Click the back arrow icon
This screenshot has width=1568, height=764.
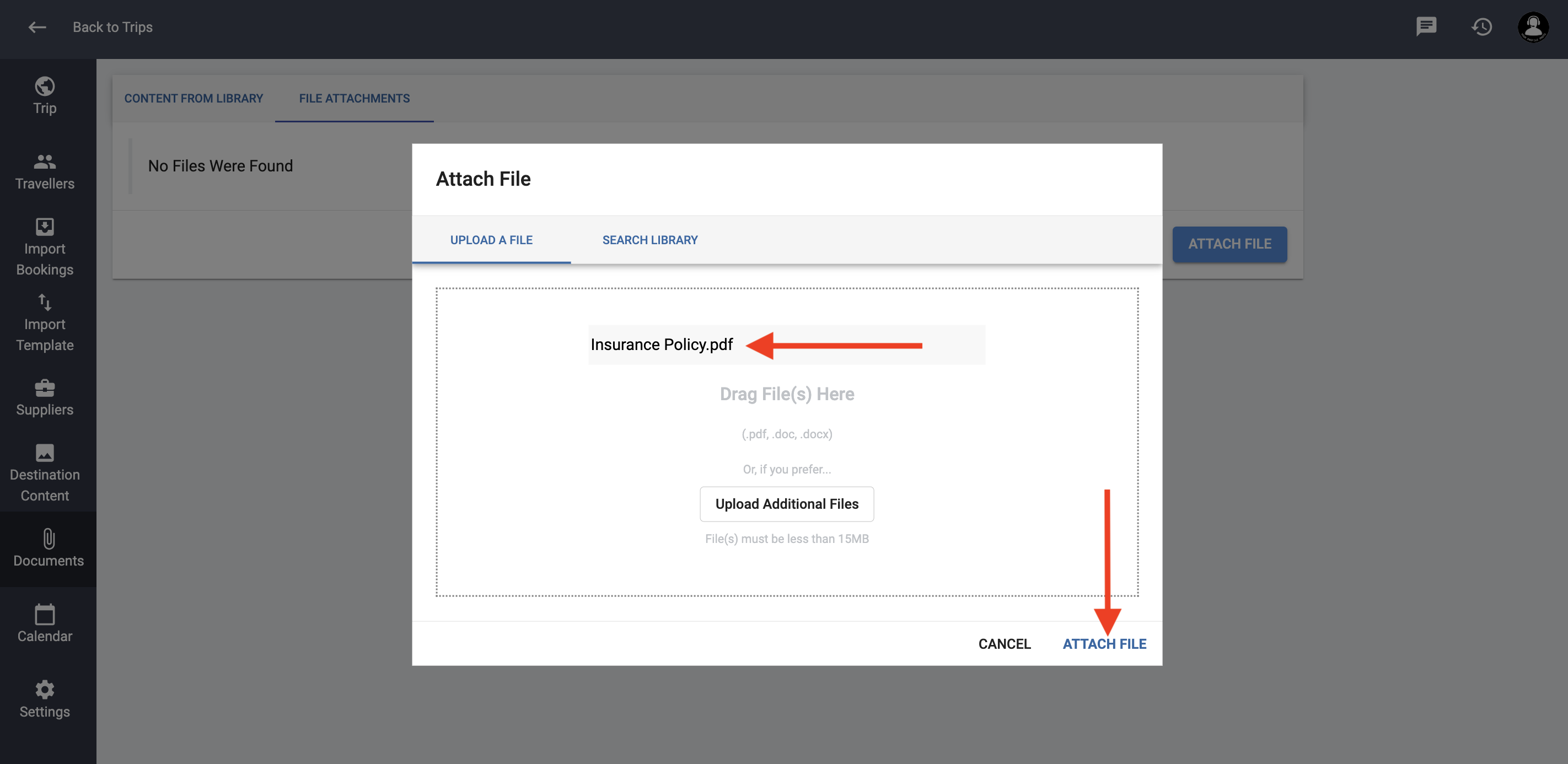tap(37, 28)
